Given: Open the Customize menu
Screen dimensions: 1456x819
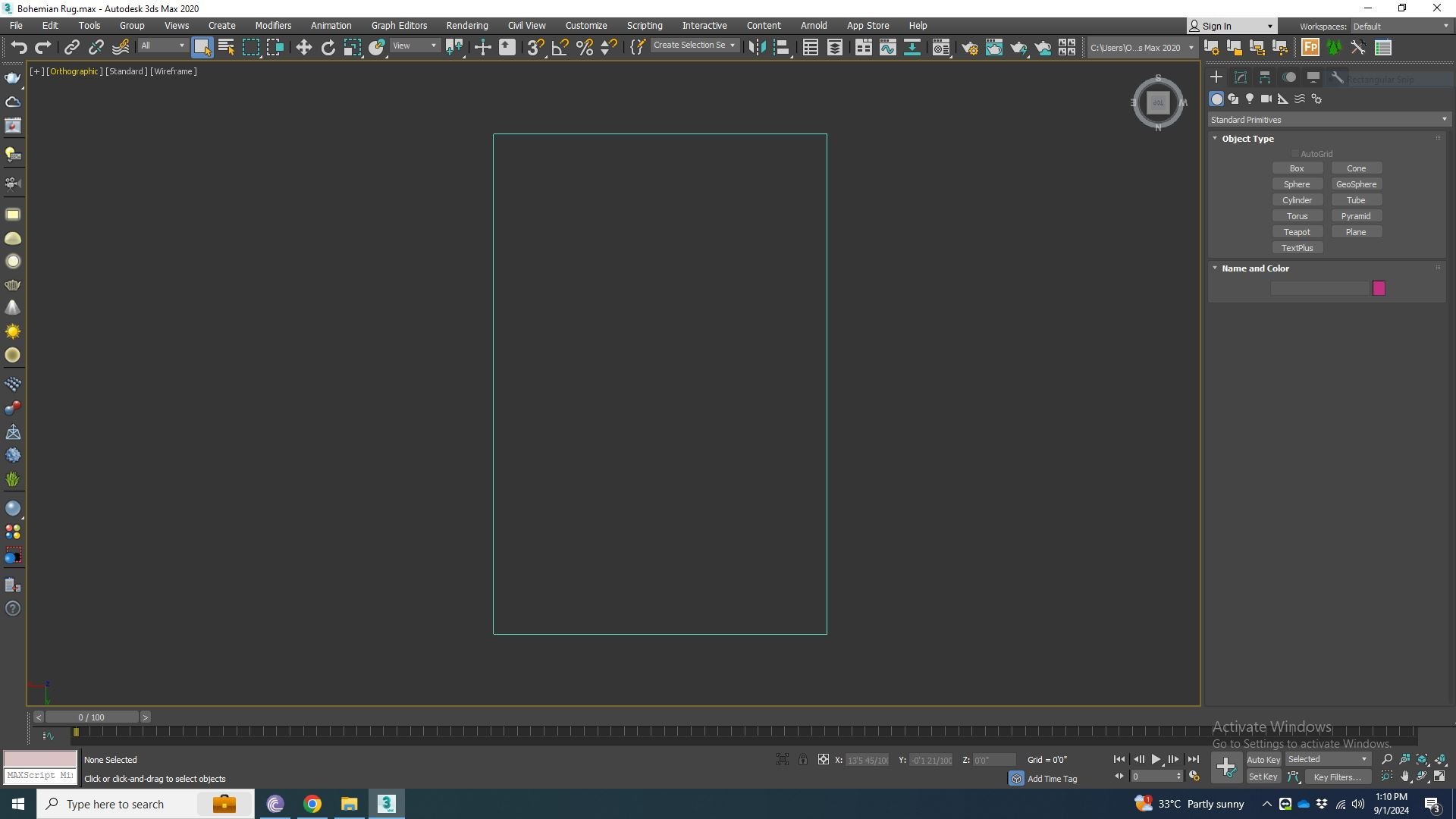Looking at the screenshot, I should (586, 25).
